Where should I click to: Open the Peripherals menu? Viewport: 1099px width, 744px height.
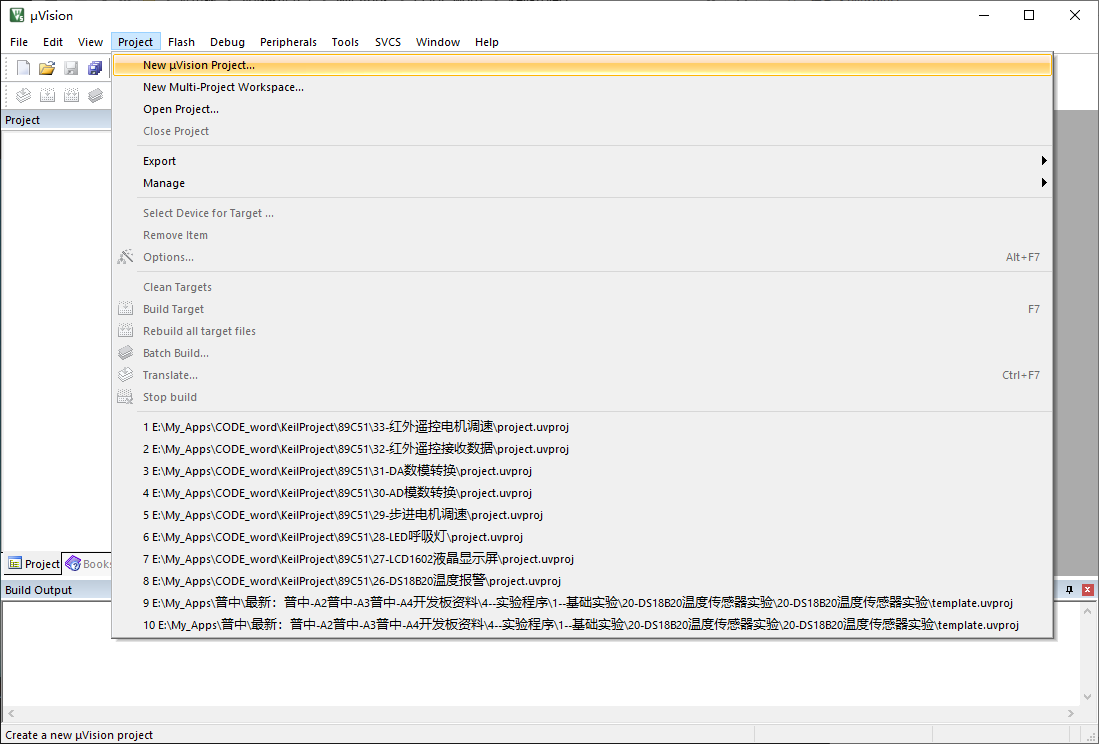pyautogui.click(x=288, y=42)
